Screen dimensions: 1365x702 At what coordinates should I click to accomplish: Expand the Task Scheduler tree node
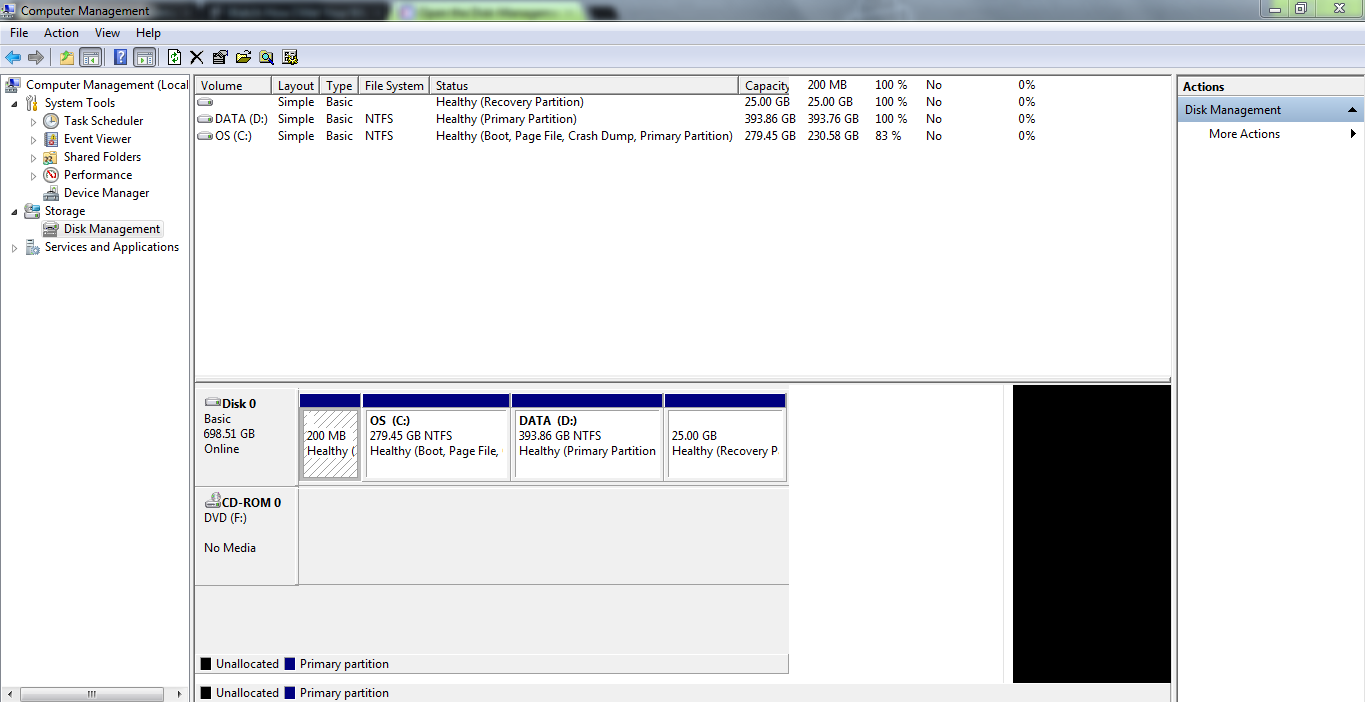[33, 121]
